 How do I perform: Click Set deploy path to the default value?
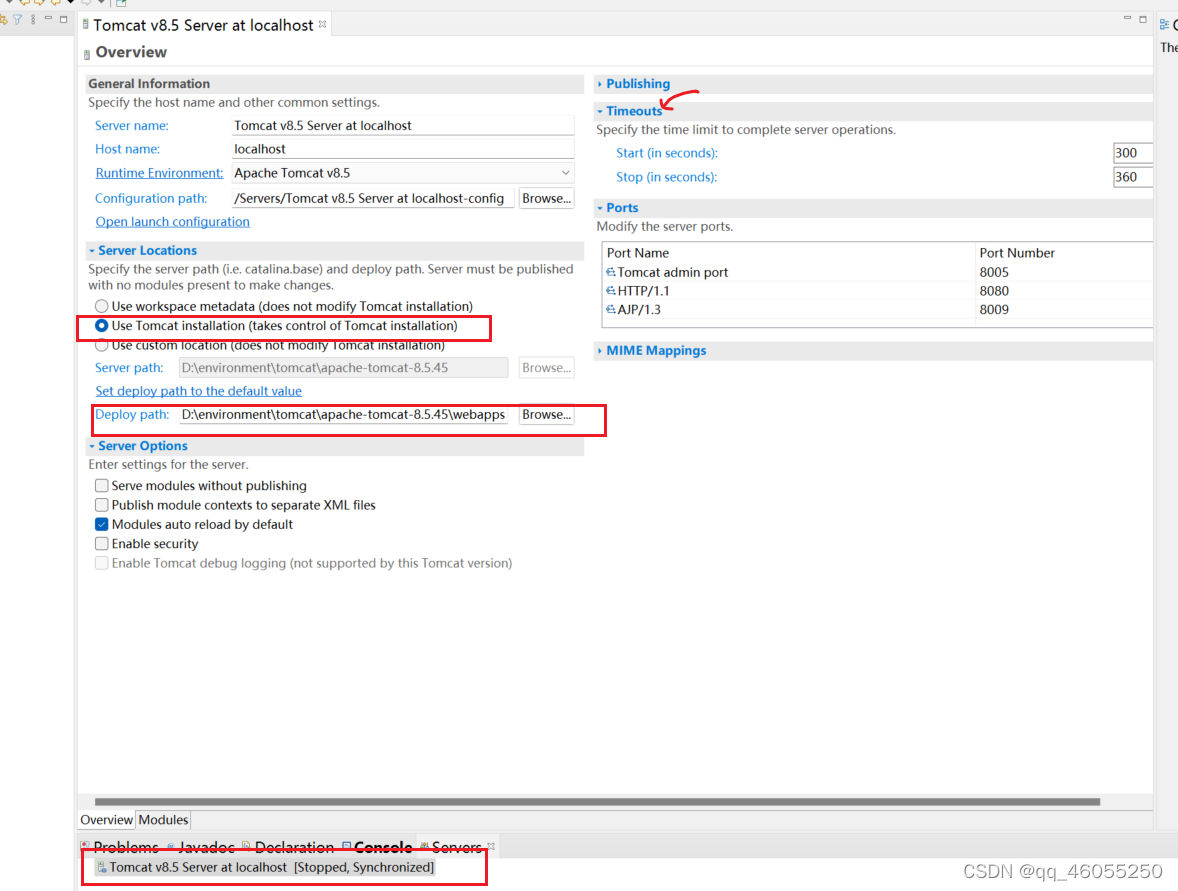(198, 391)
